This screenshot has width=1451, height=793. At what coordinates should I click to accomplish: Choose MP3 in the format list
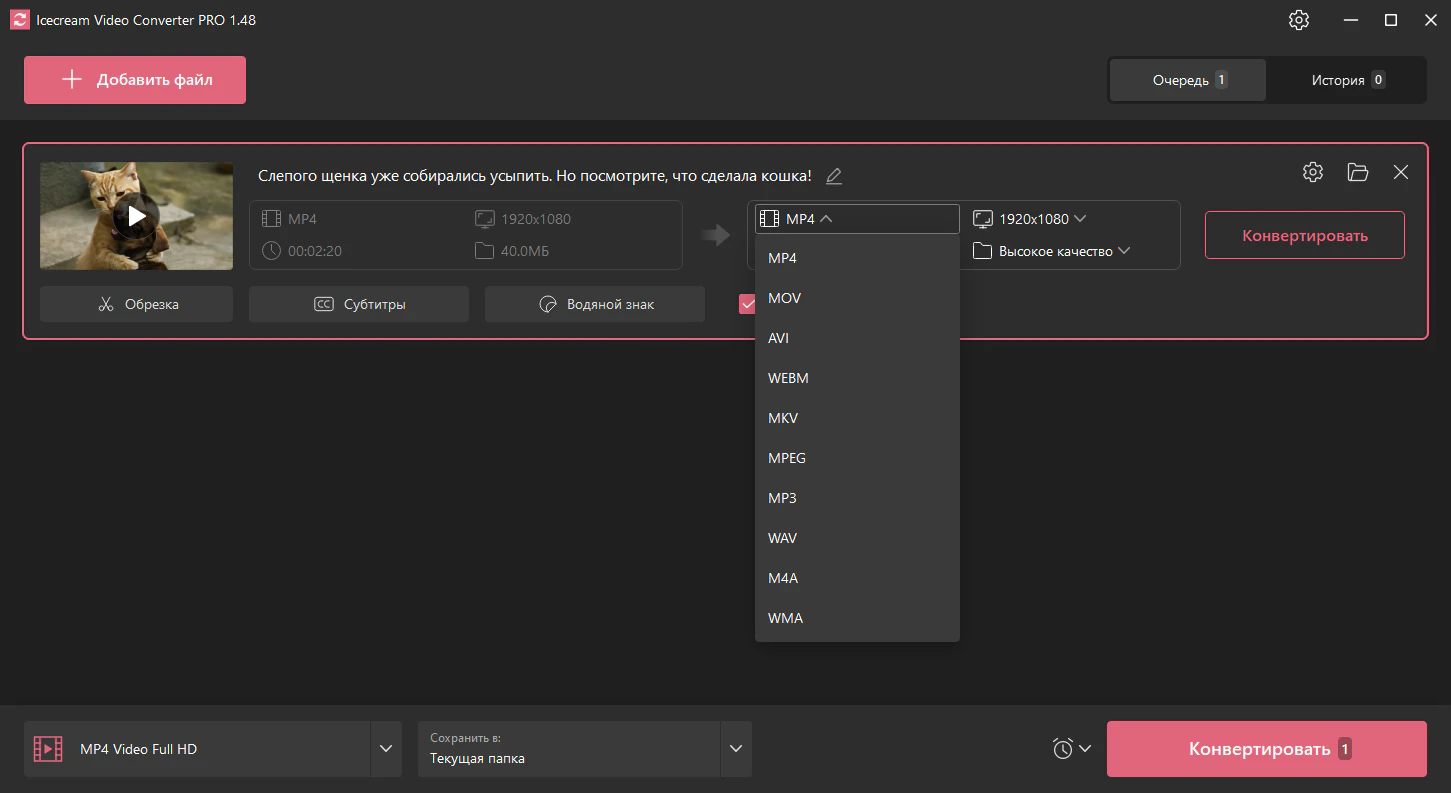pos(782,498)
